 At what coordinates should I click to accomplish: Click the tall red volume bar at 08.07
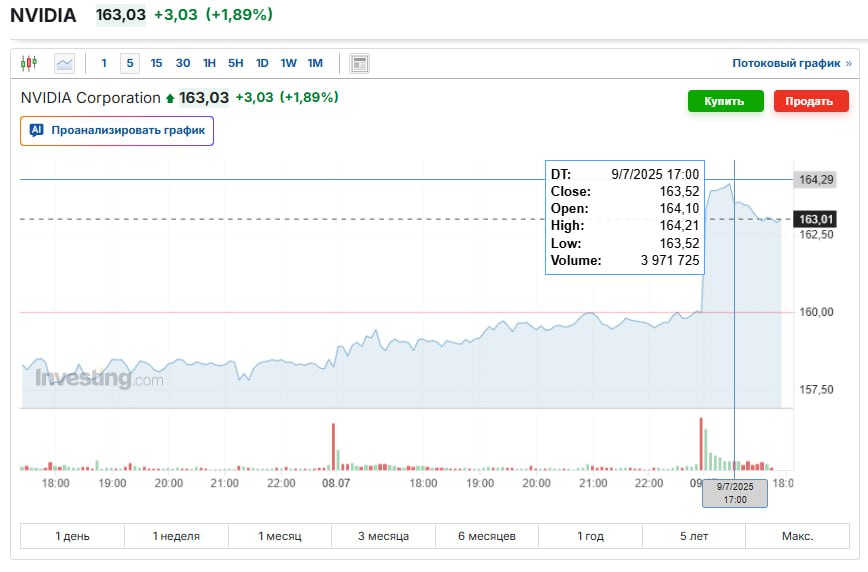pos(332,445)
